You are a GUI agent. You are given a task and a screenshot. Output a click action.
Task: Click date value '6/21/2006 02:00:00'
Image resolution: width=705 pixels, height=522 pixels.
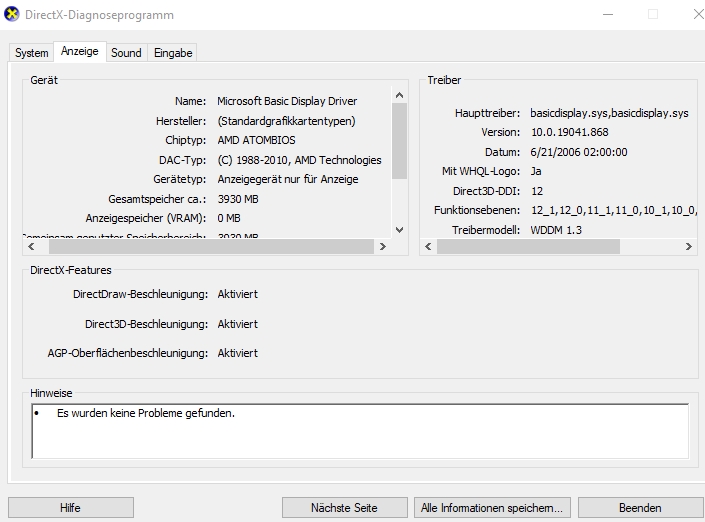[x=579, y=152]
